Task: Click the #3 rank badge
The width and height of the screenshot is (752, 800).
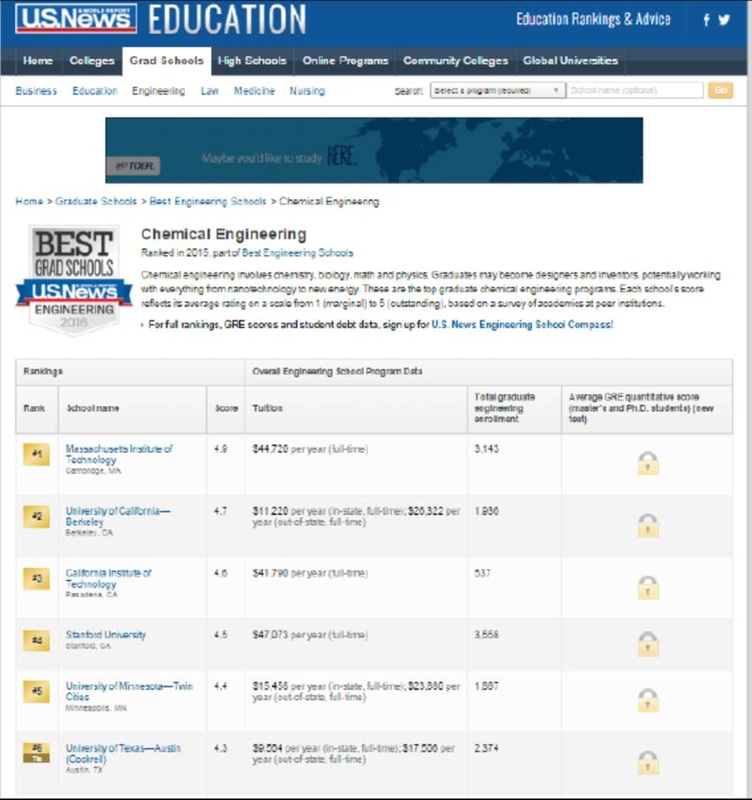Action: 36,579
